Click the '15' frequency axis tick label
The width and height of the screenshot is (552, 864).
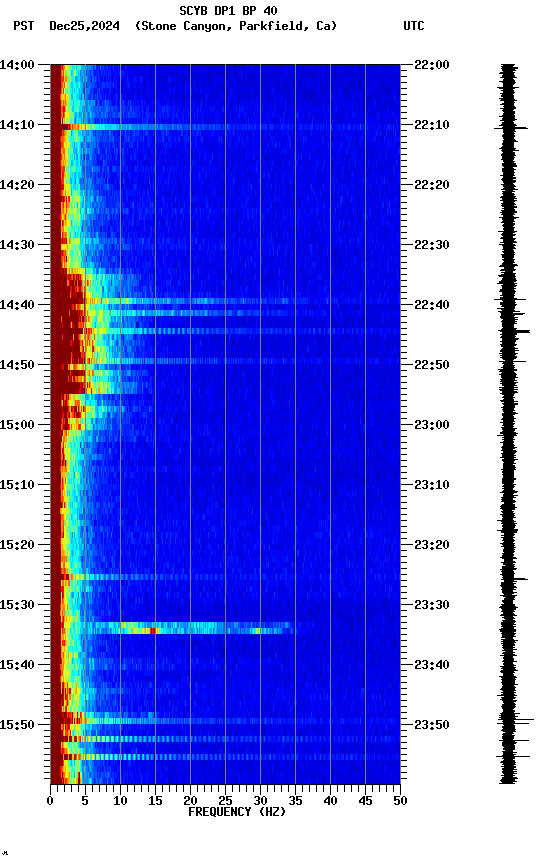coord(155,801)
